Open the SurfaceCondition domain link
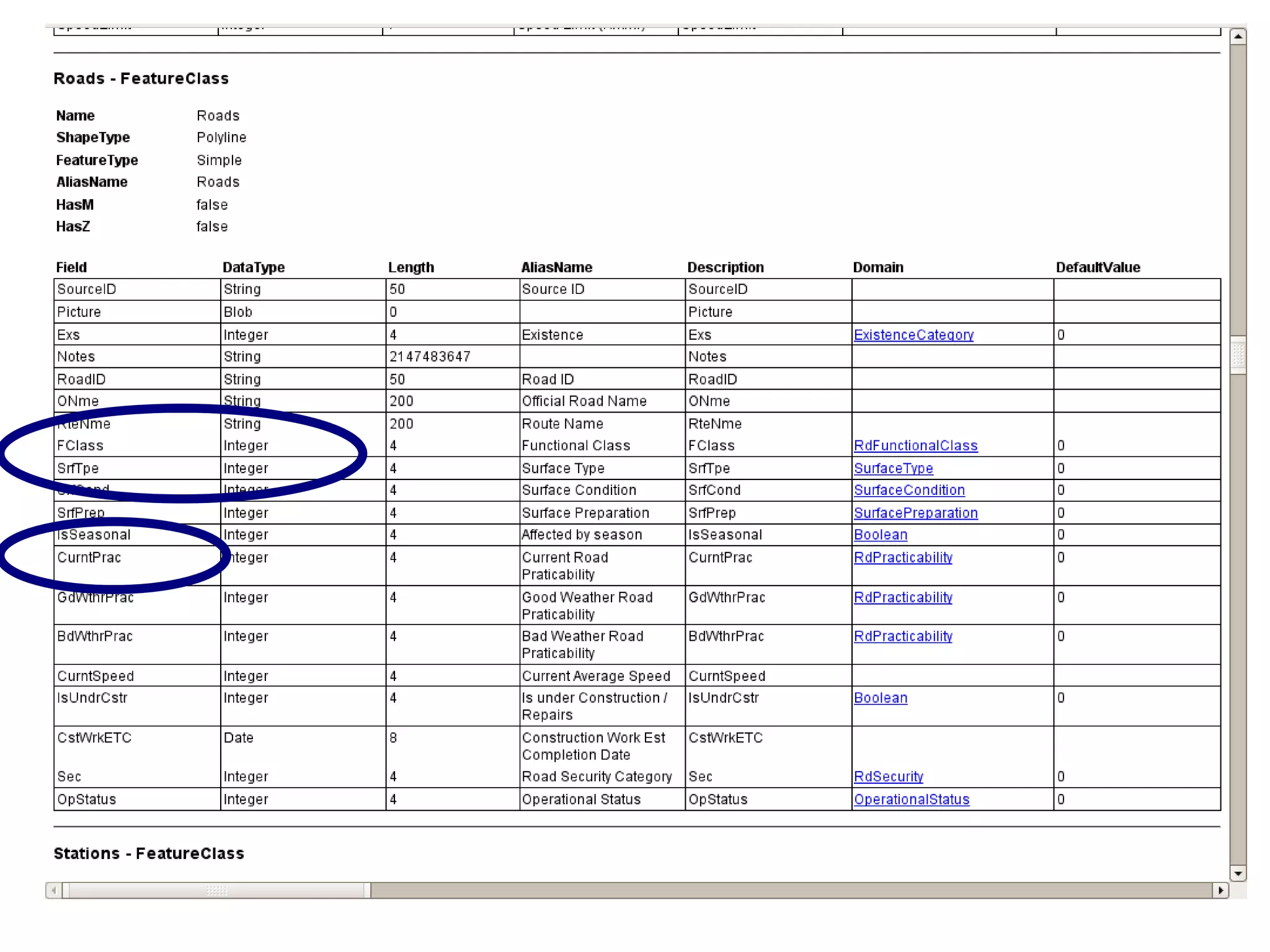The image size is (1270, 952). pyautogui.click(x=909, y=490)
